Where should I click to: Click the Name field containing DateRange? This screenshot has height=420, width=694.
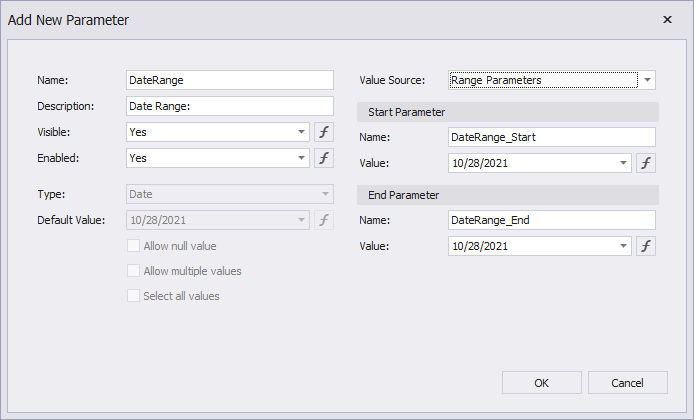229,80
